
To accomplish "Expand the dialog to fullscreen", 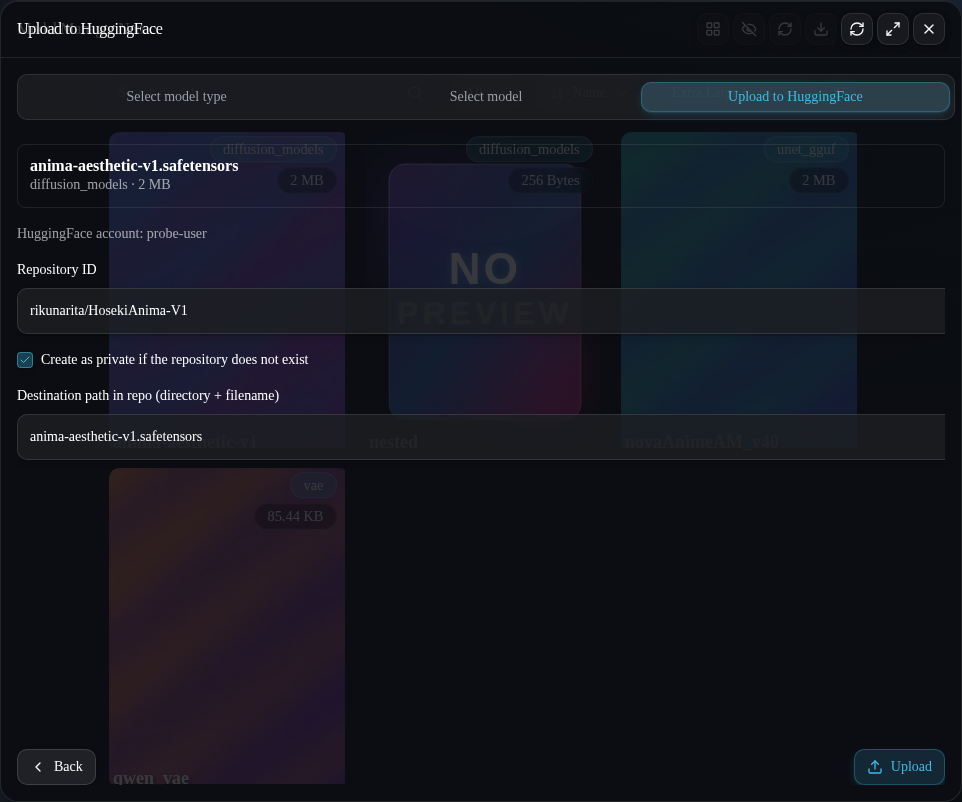I will [x=893, y=29].
